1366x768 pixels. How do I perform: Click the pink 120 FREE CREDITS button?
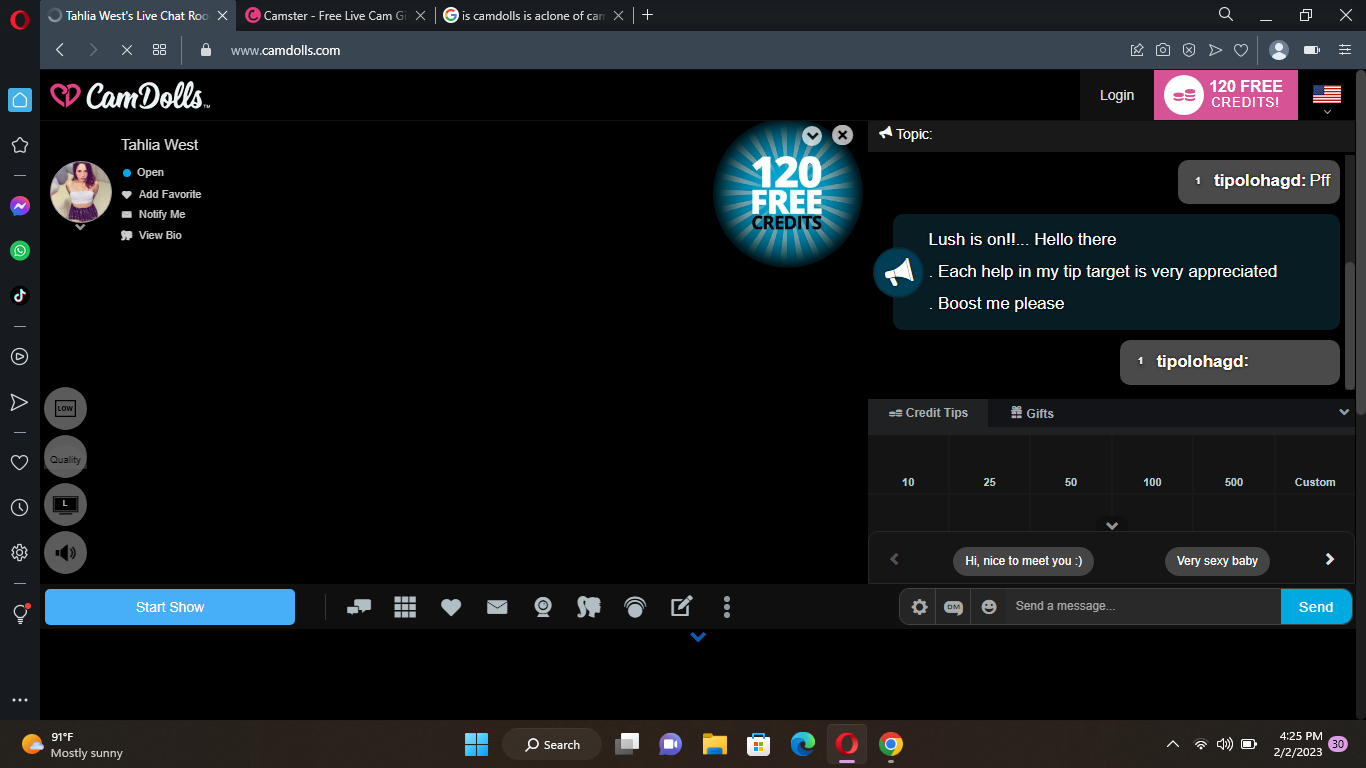pyautogui.click(x=1226, y=95)
